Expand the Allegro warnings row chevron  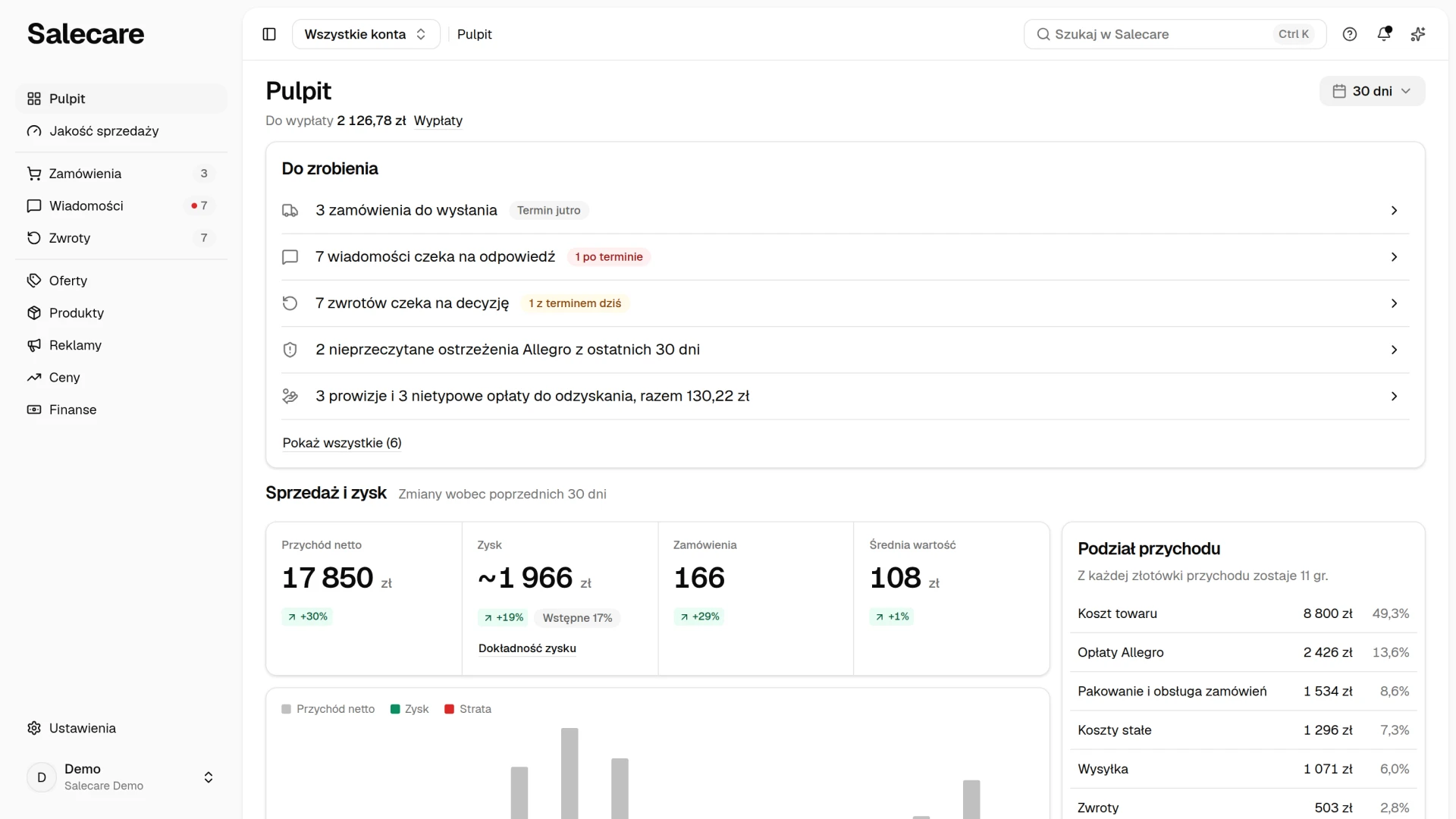[x=1394, y=350]
